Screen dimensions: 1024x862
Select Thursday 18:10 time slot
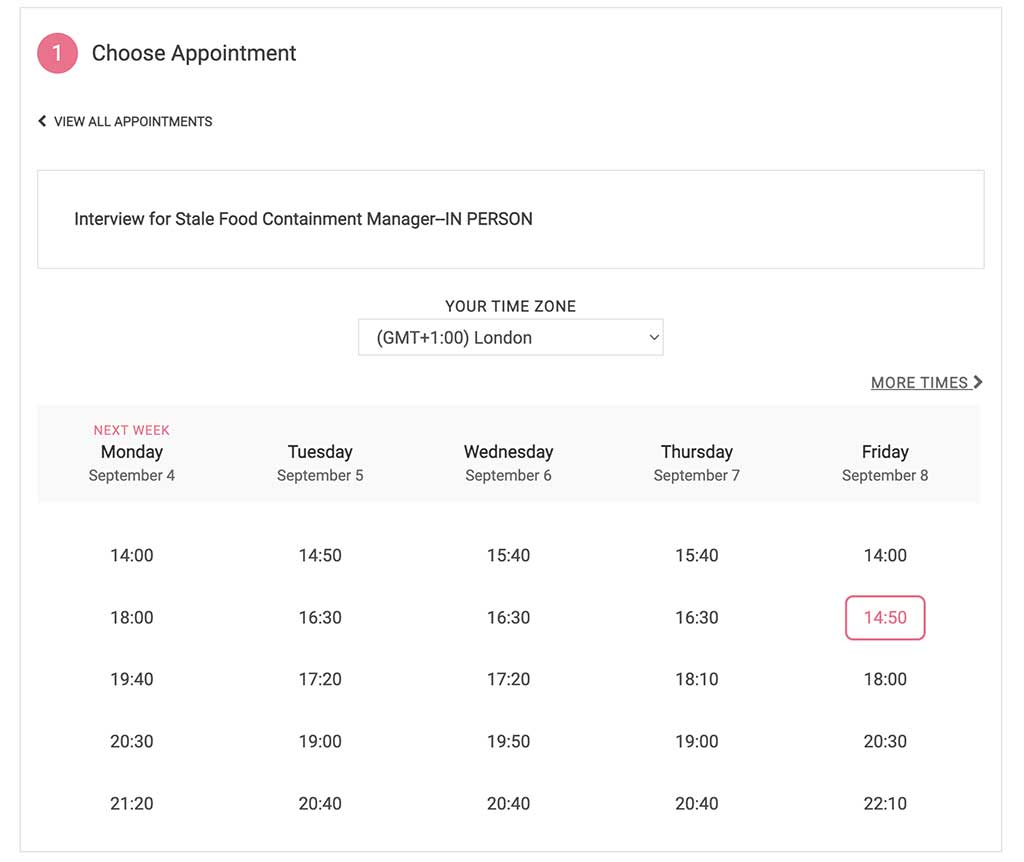697,679
